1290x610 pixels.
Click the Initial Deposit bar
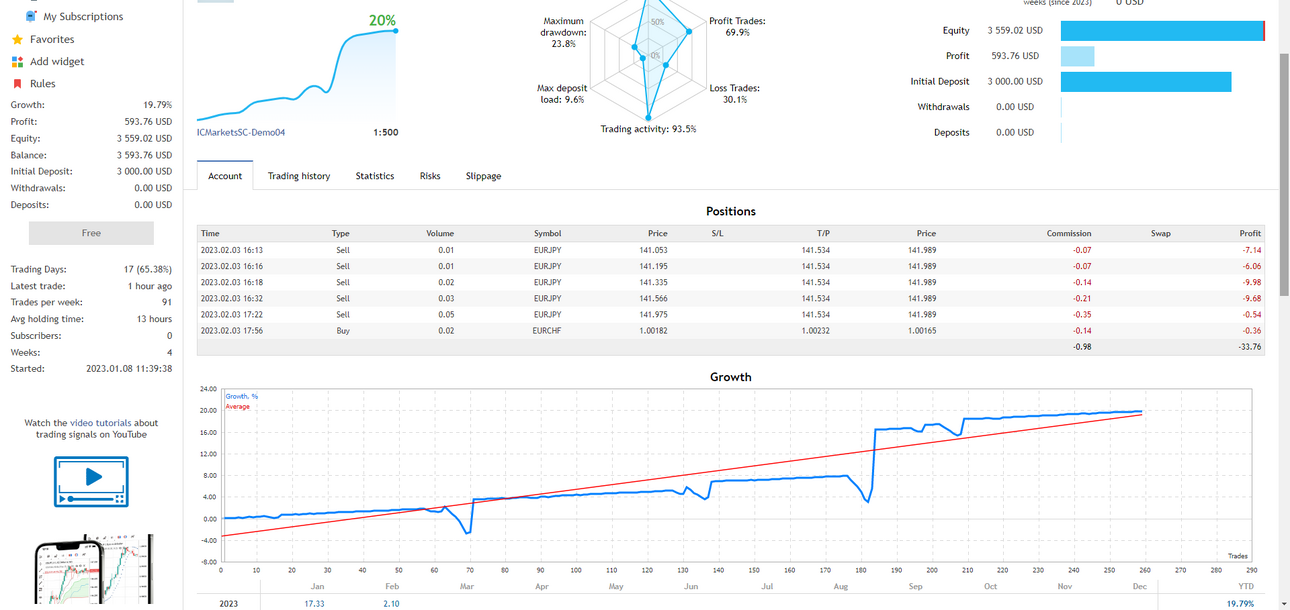coord(1146,82)
